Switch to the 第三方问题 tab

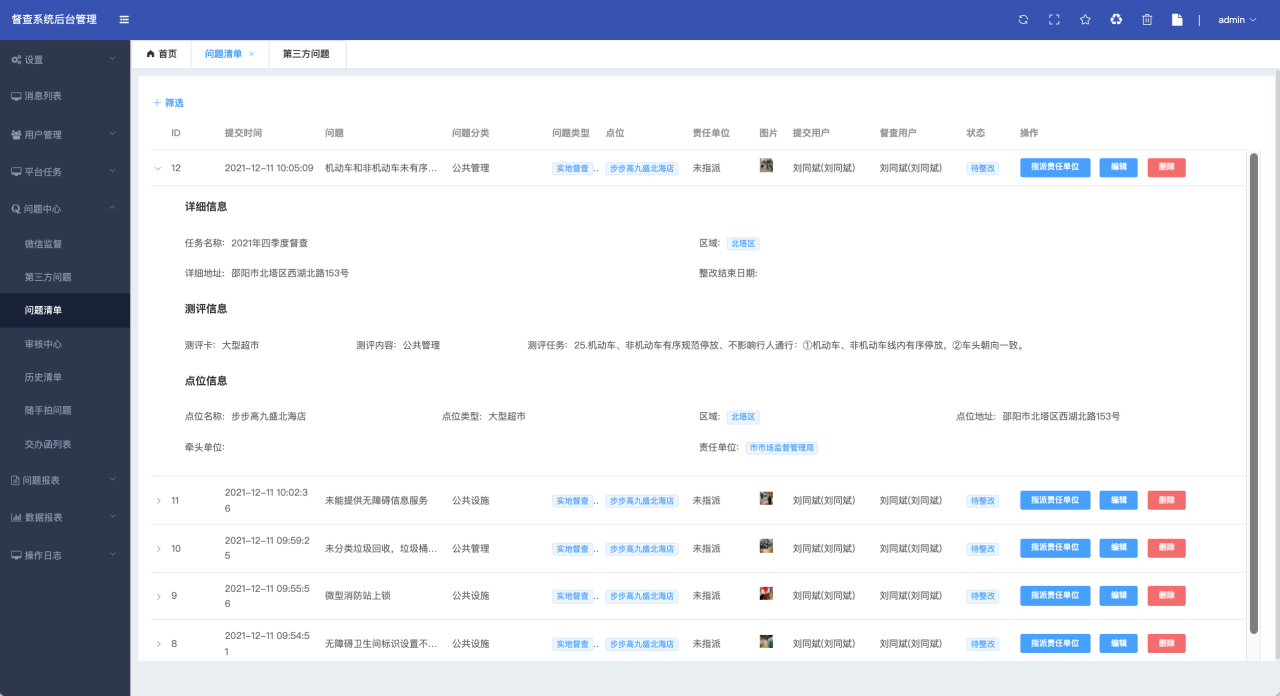point(306,54)
